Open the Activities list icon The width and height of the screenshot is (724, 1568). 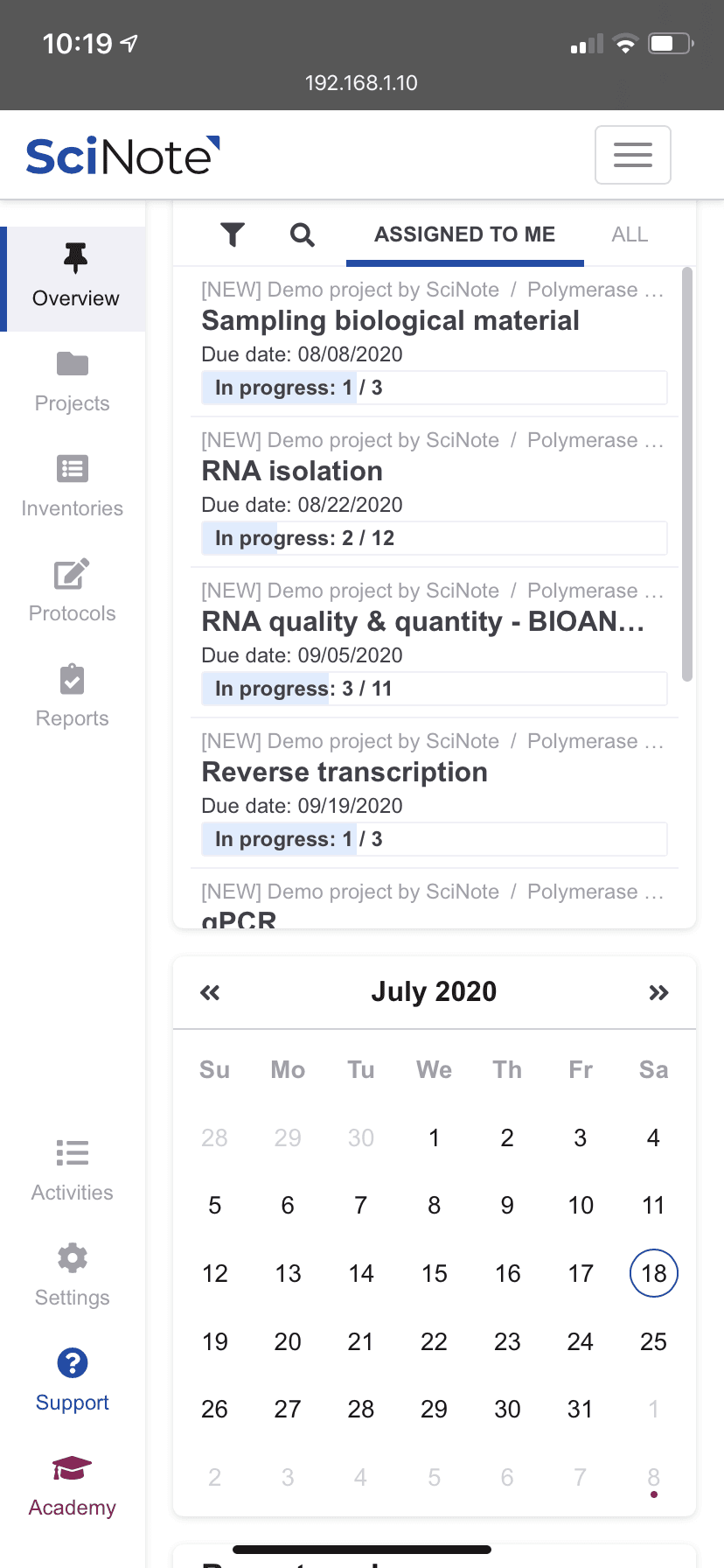coord(73,1153)
